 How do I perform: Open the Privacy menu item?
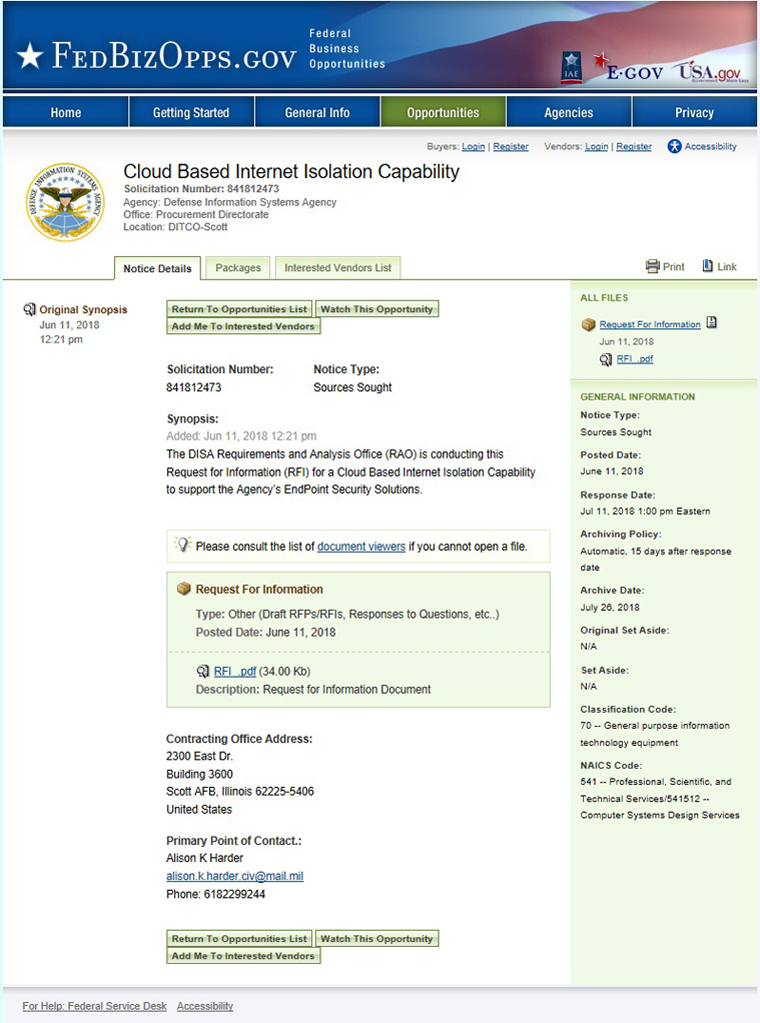694,112
